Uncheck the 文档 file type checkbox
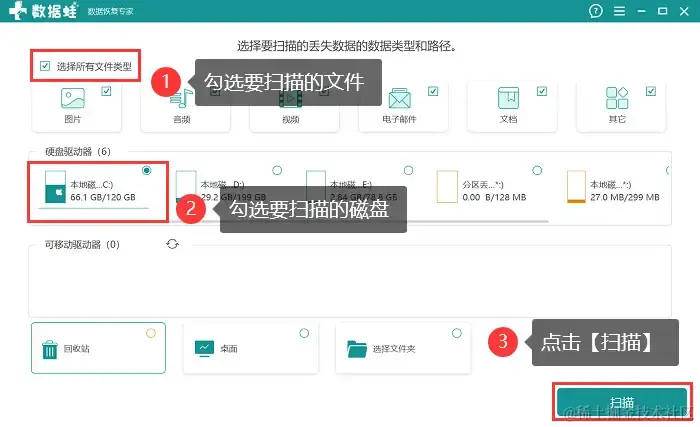Image resolution: width=700 pixels, height=427 pixels. [x=542, y=91]
